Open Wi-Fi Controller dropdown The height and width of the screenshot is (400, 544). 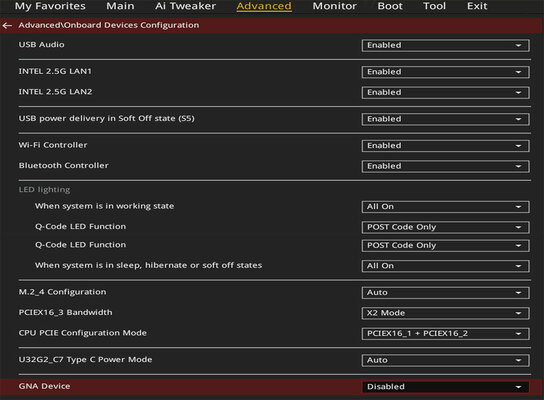coord(445,146)
